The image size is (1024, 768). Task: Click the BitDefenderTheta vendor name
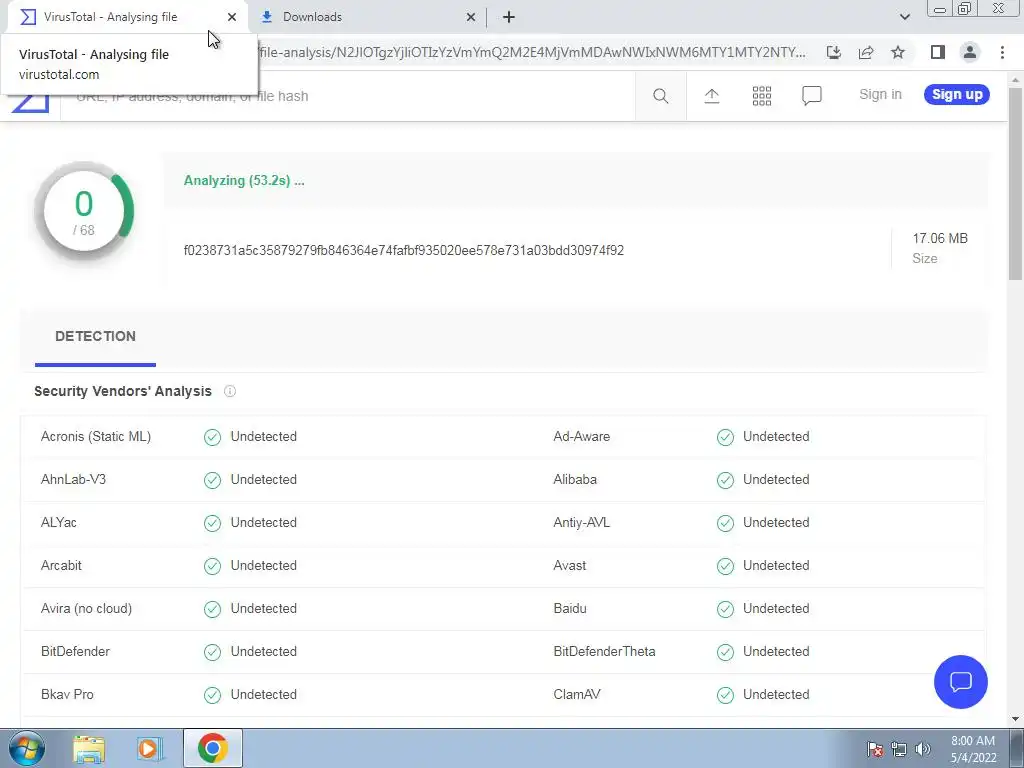(604, 652)
